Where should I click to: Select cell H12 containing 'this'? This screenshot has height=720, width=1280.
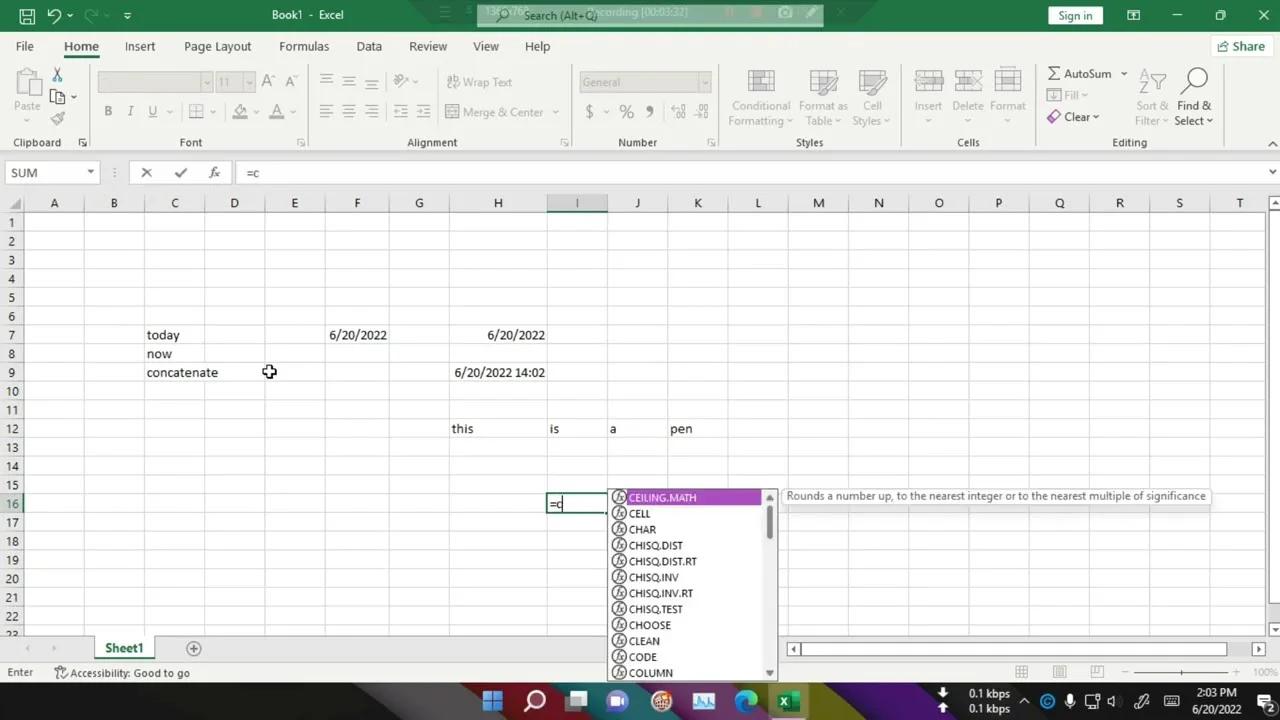coord(497,429)
